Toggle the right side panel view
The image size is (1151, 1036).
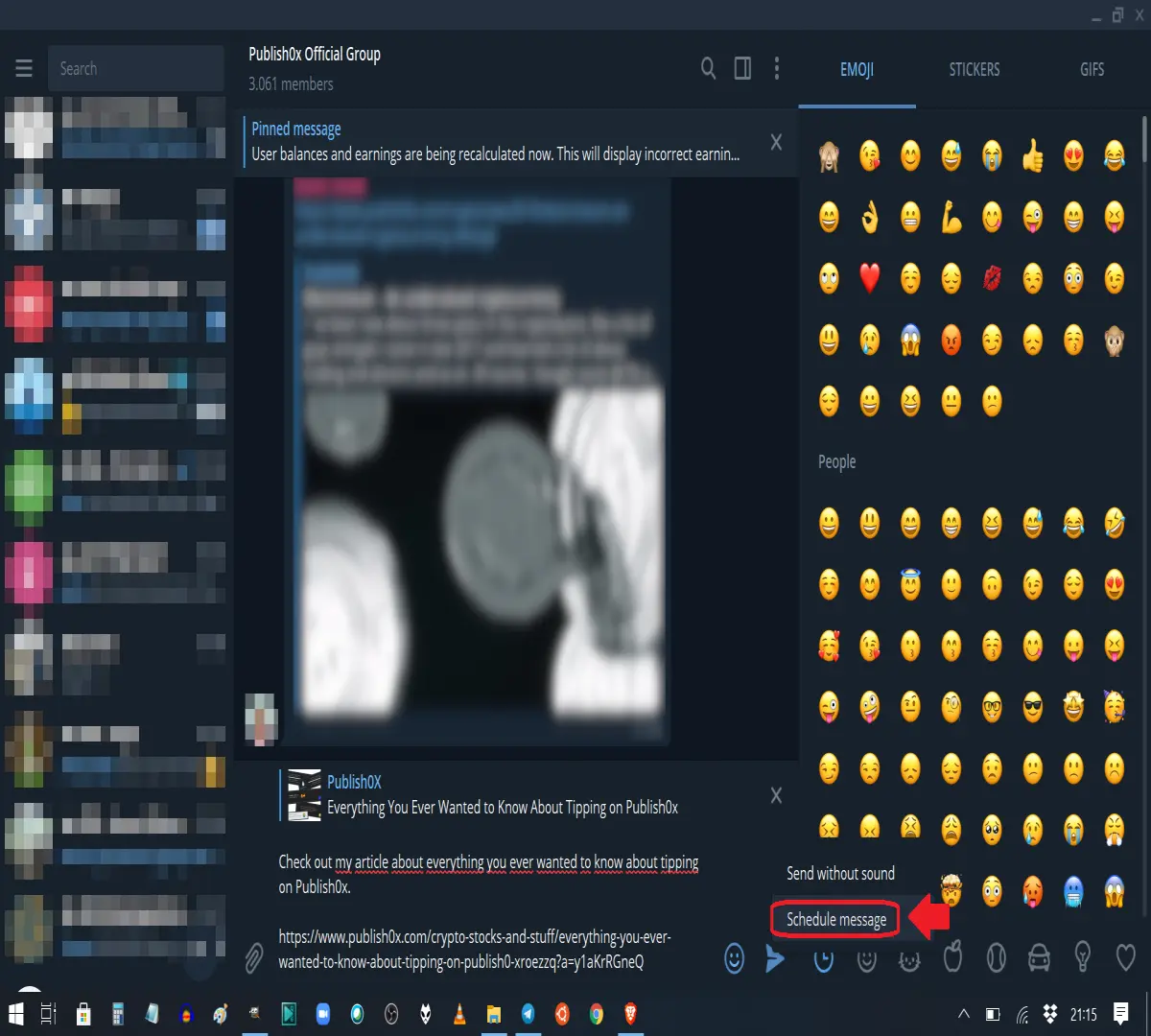[x=742, y=68]
